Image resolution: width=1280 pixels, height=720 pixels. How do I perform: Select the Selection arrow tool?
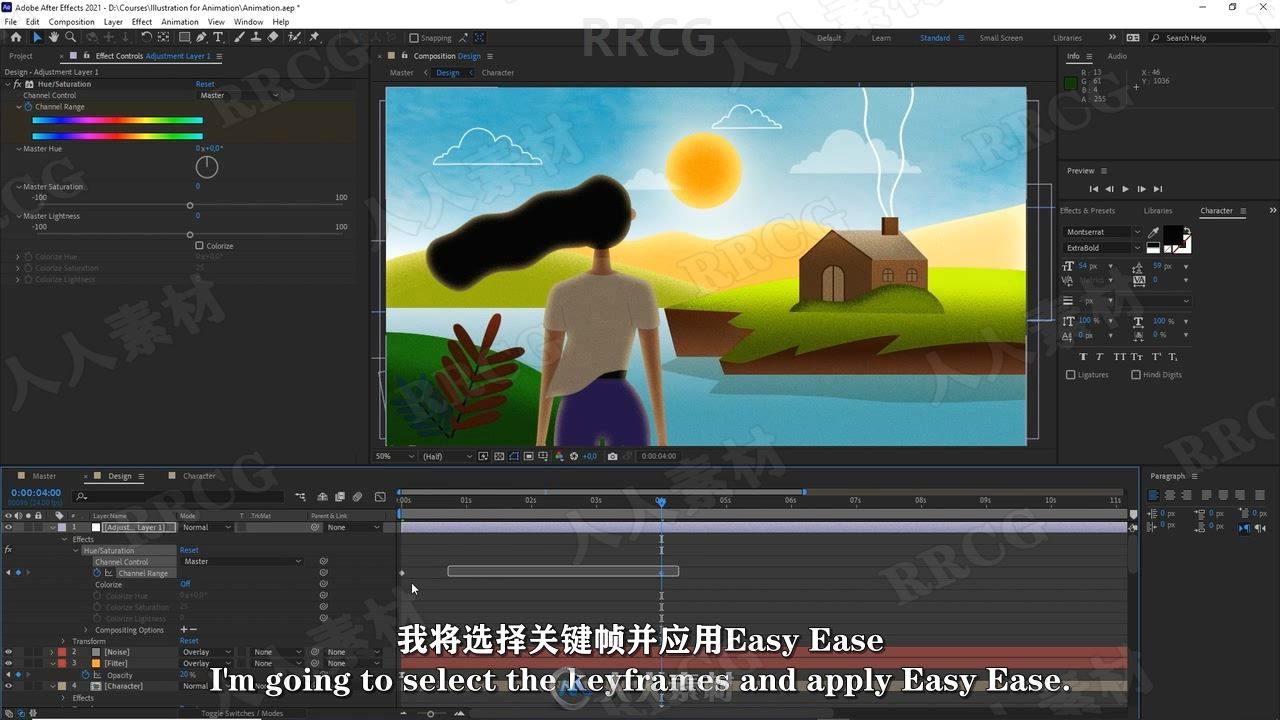38,37
